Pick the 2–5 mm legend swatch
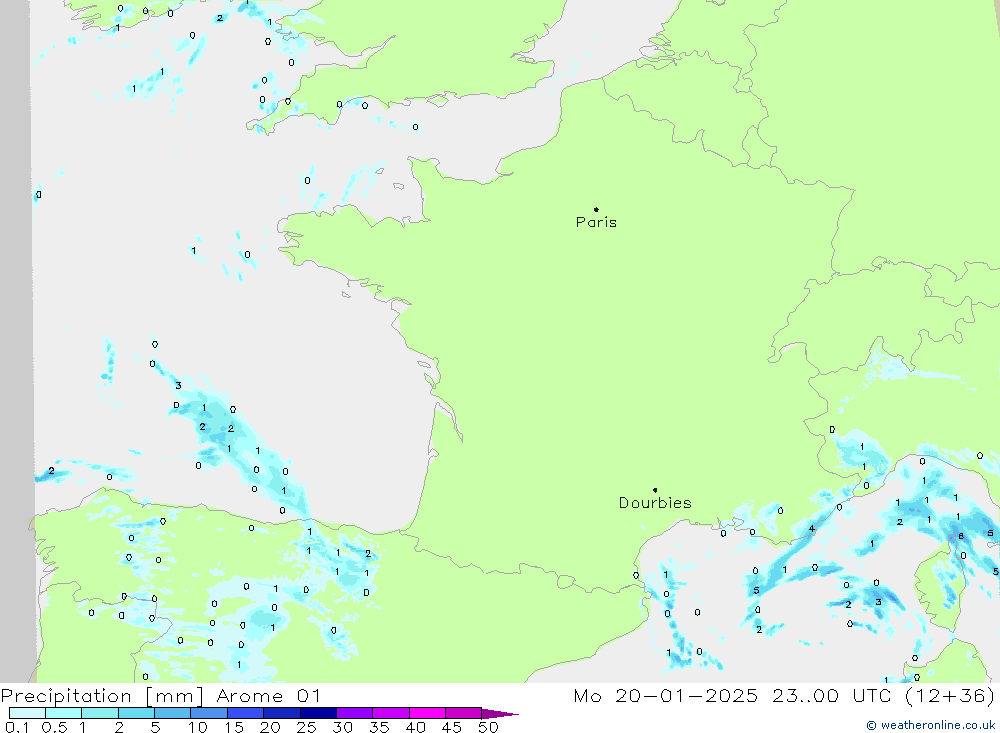 pos(136,713)
